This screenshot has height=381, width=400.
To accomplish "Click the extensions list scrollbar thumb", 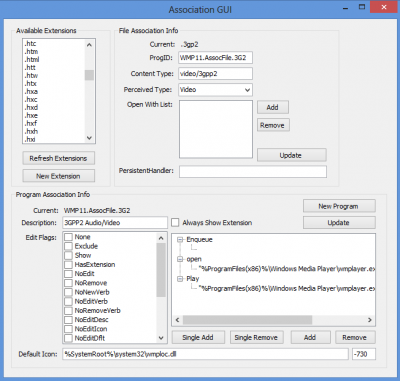I will coord(89,75).
